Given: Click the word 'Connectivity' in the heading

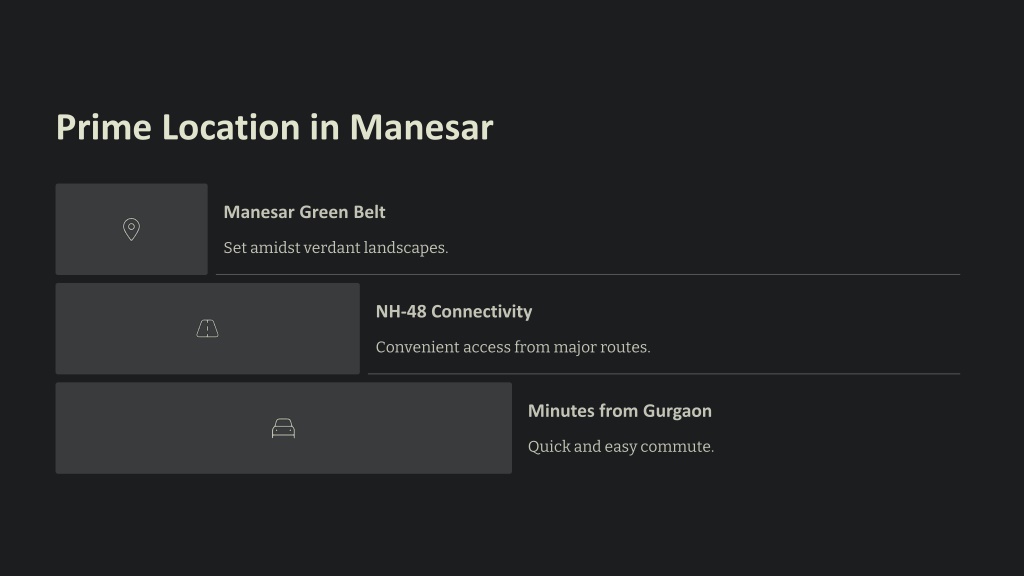Looking at the screenshot, I should tap(482, 312).
